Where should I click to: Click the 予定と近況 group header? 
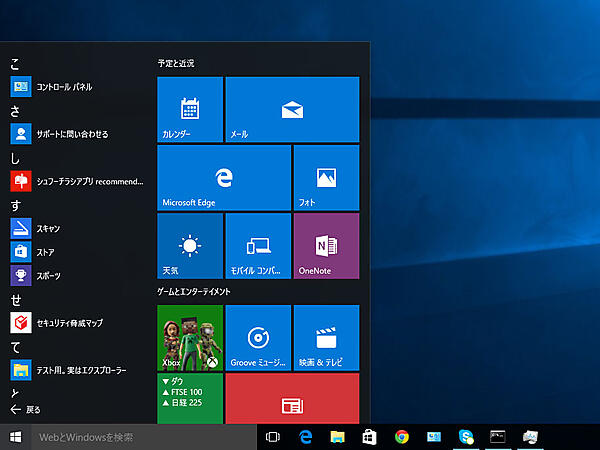point(176,63)
